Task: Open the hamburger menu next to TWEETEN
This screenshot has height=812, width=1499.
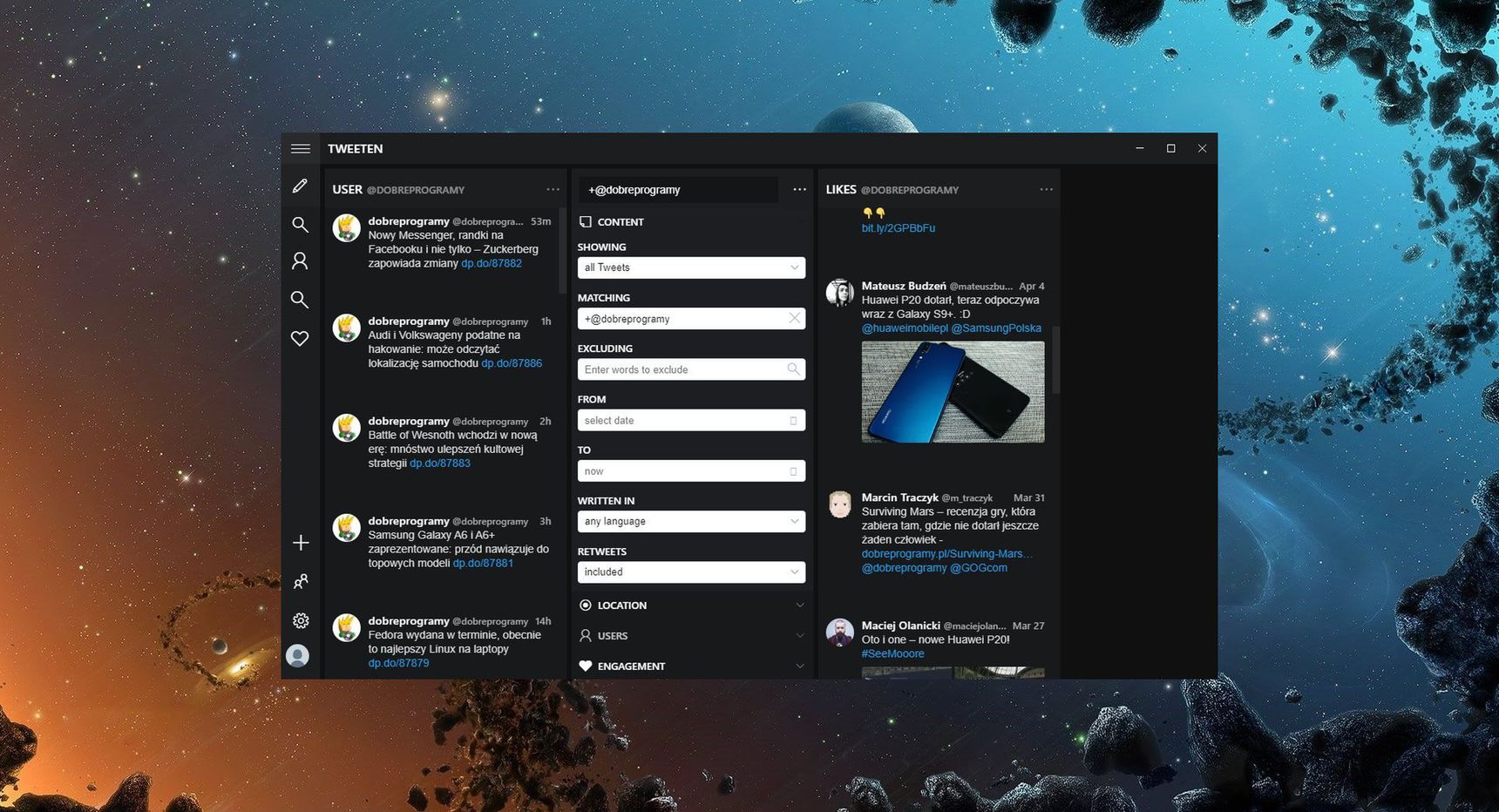Action: tap(301, 149)
